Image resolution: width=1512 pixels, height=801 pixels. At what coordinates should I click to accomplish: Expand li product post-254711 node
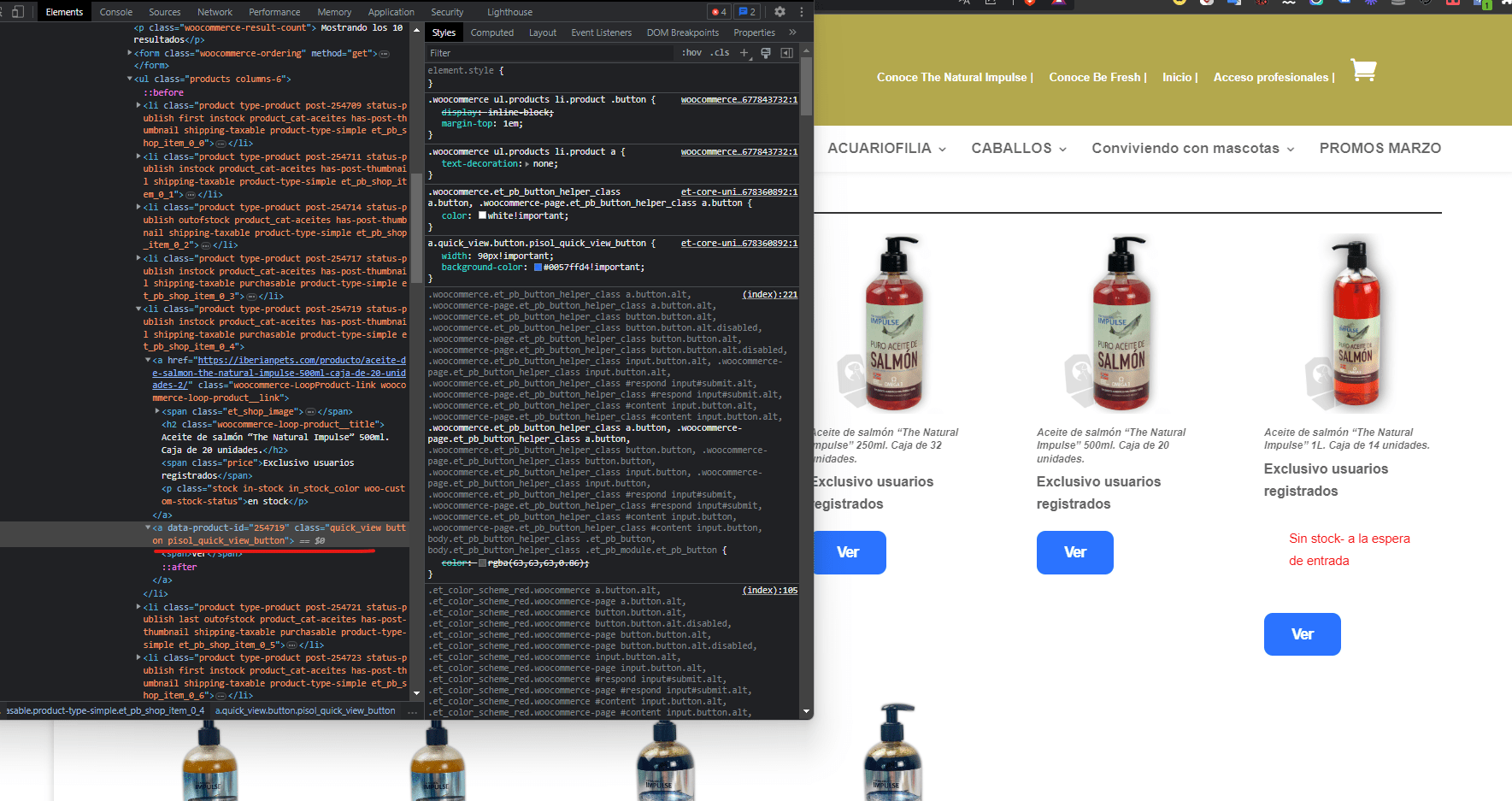138,156
